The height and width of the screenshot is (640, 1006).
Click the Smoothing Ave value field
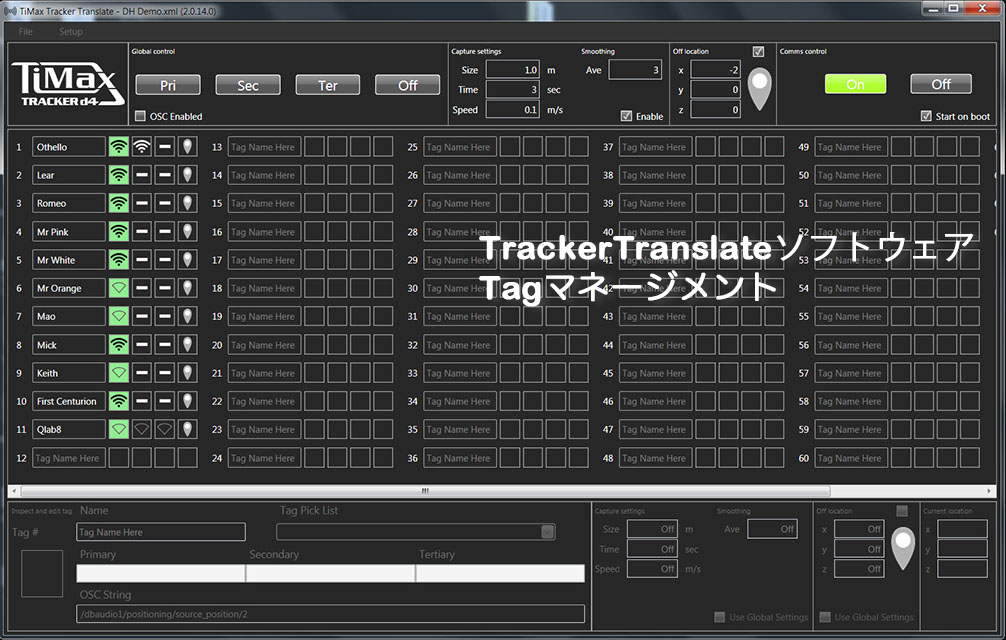click(635, 70)
